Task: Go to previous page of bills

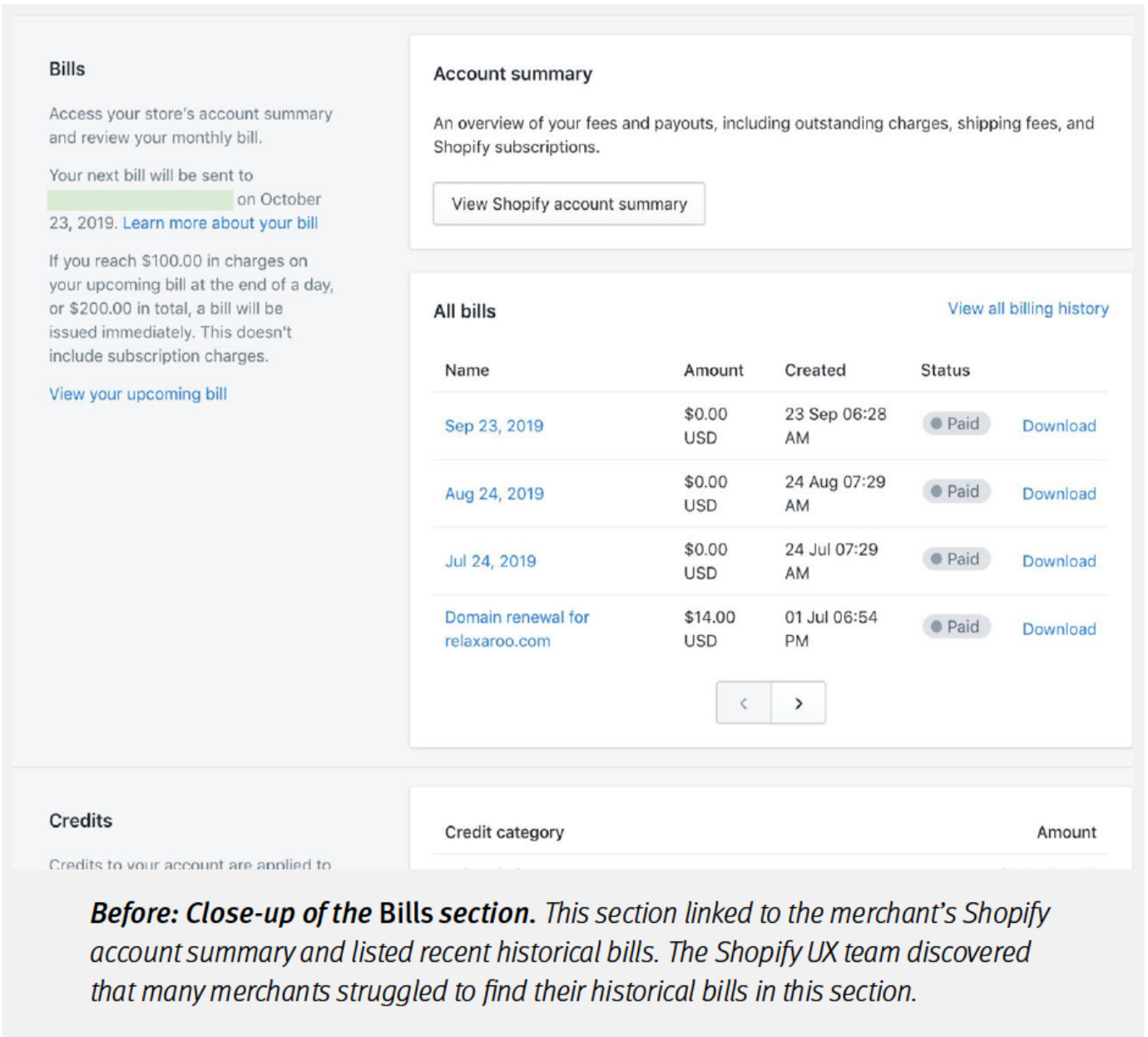Action: pyautogui.click(x=744, y=703)
